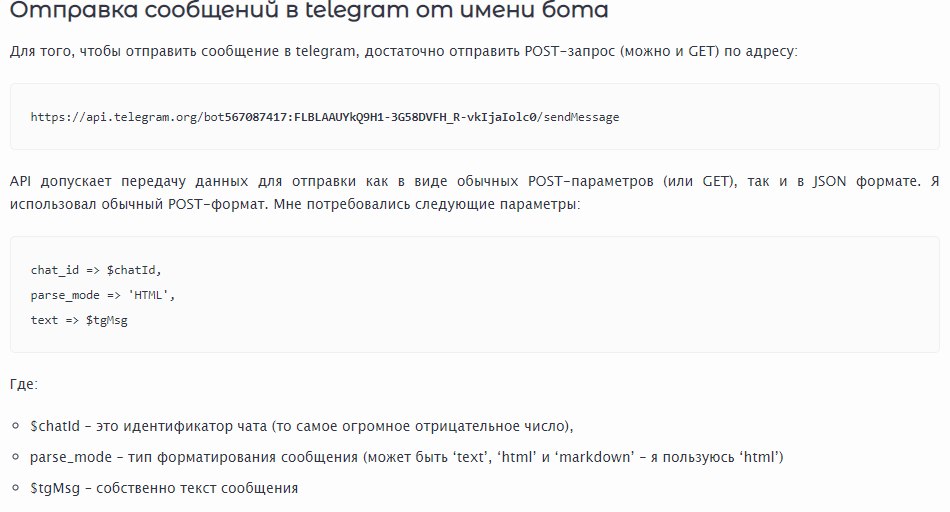Click the api.telegram.org URL code line
This screenshot has height=512, width=950.
(324, 117)
